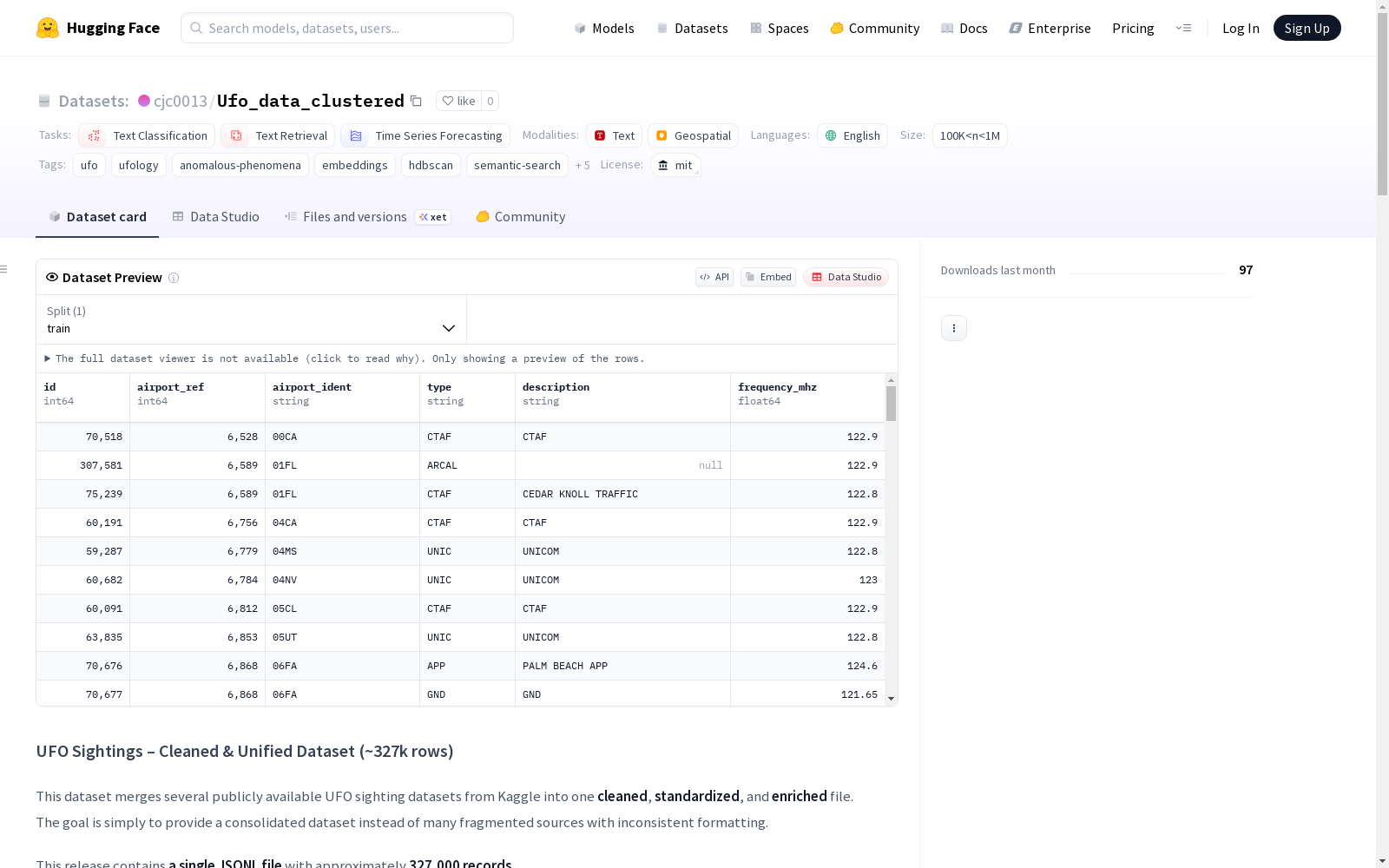
Task: Like the dataset with the heart button
Action: click(x=458, y=101)
